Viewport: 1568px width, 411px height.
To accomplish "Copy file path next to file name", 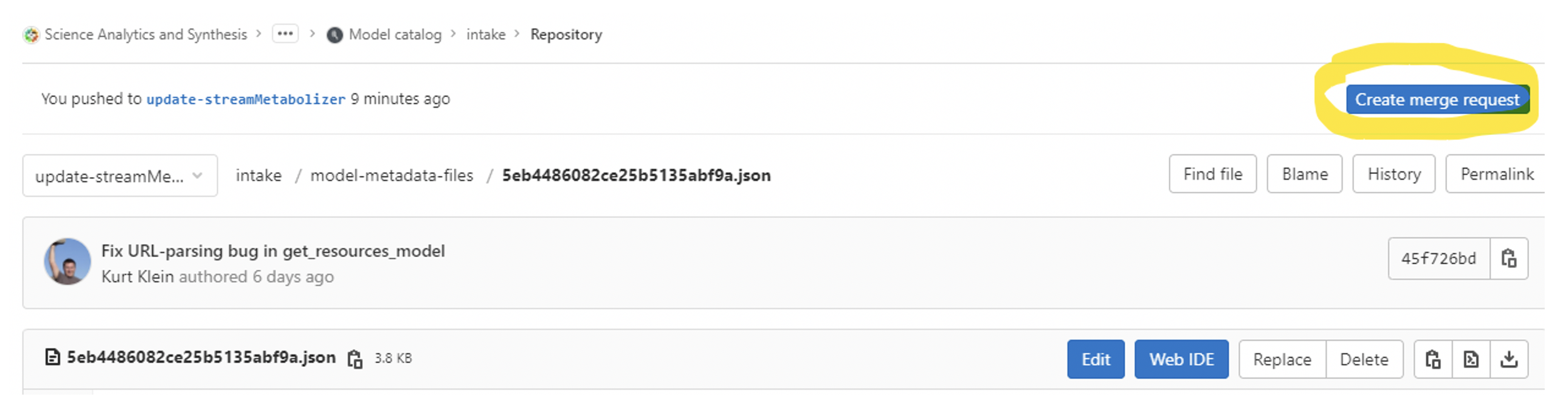I will [355, 359].
